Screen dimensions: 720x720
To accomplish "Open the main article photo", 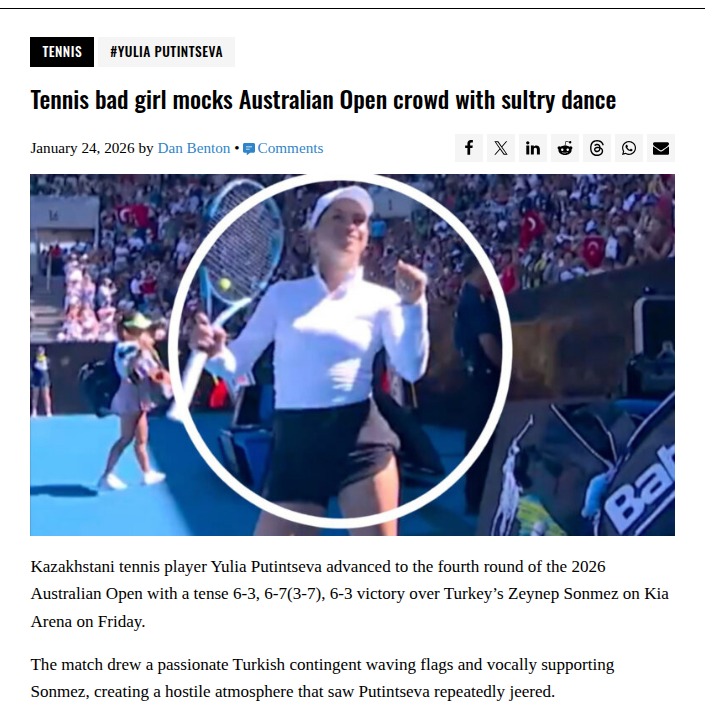I will point(352,355).
